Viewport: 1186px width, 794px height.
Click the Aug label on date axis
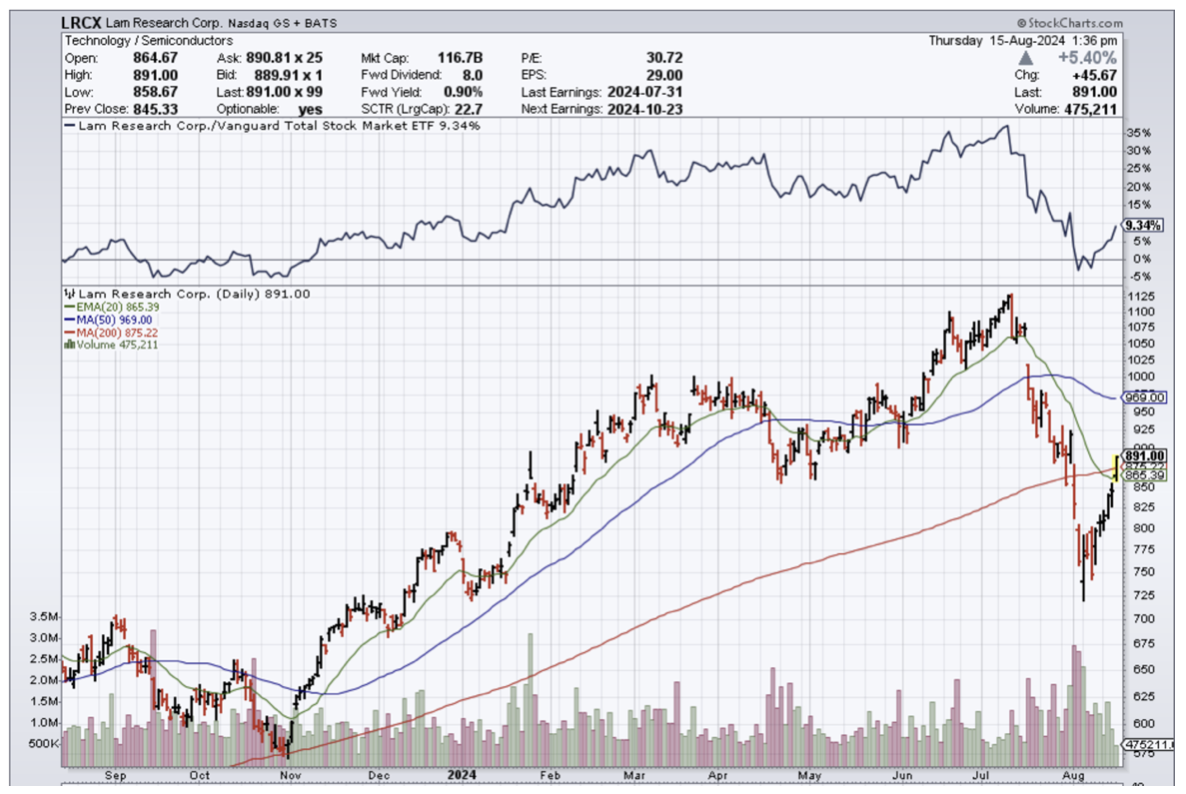(1073, 775)
